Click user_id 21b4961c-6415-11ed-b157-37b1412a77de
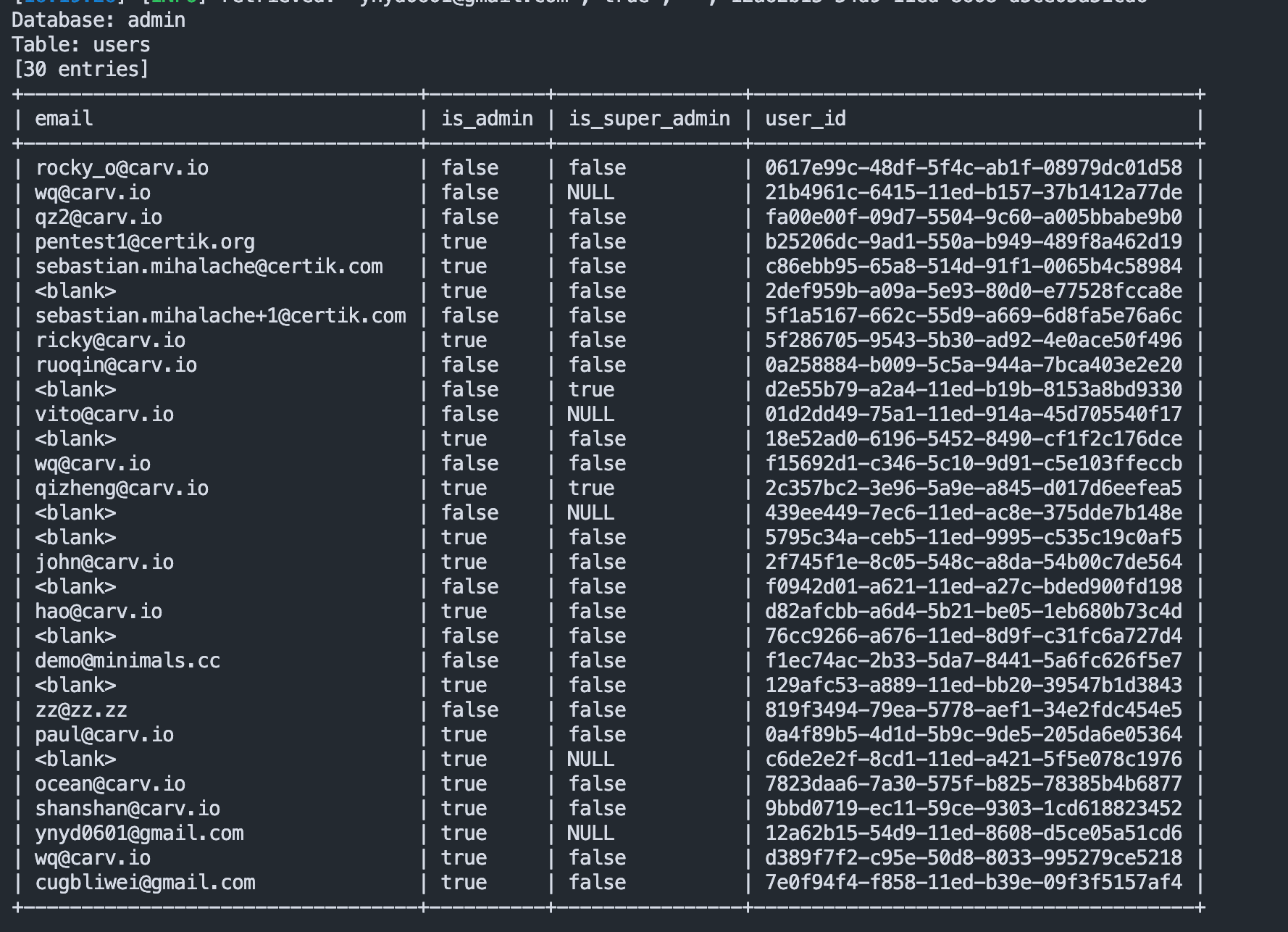 pos(974,193)
